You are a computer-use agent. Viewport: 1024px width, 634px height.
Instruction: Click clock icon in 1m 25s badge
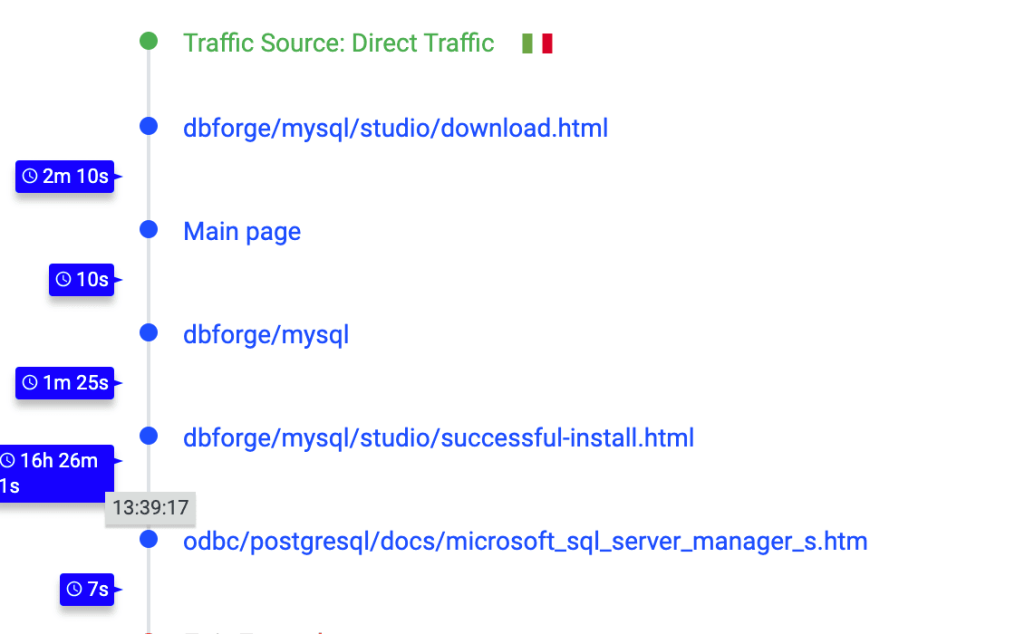(30, 383)
